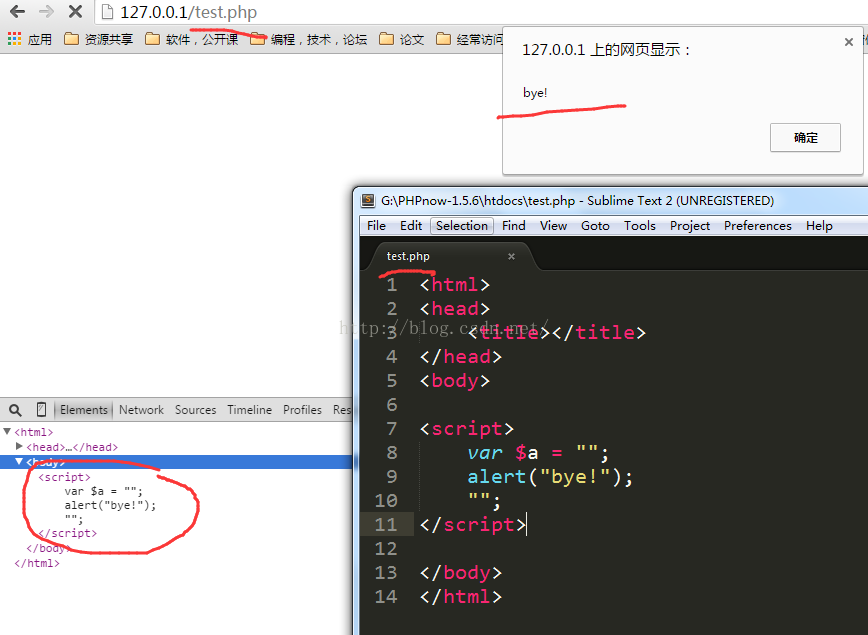Click the <body> tag on line 5
The height and width of the screenshot is (635, 868).
tap(455, 381)
